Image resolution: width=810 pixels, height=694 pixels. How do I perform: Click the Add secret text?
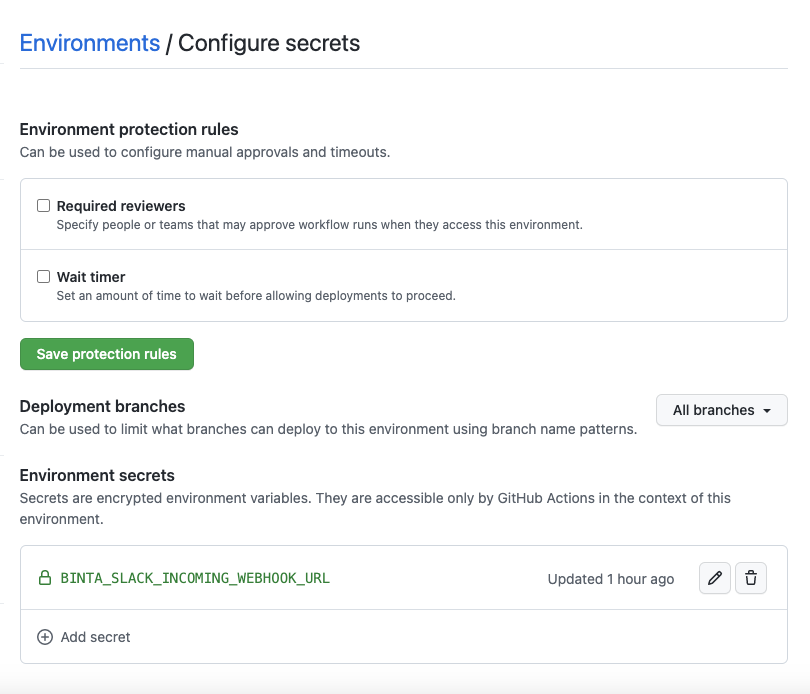click(96, 637)
